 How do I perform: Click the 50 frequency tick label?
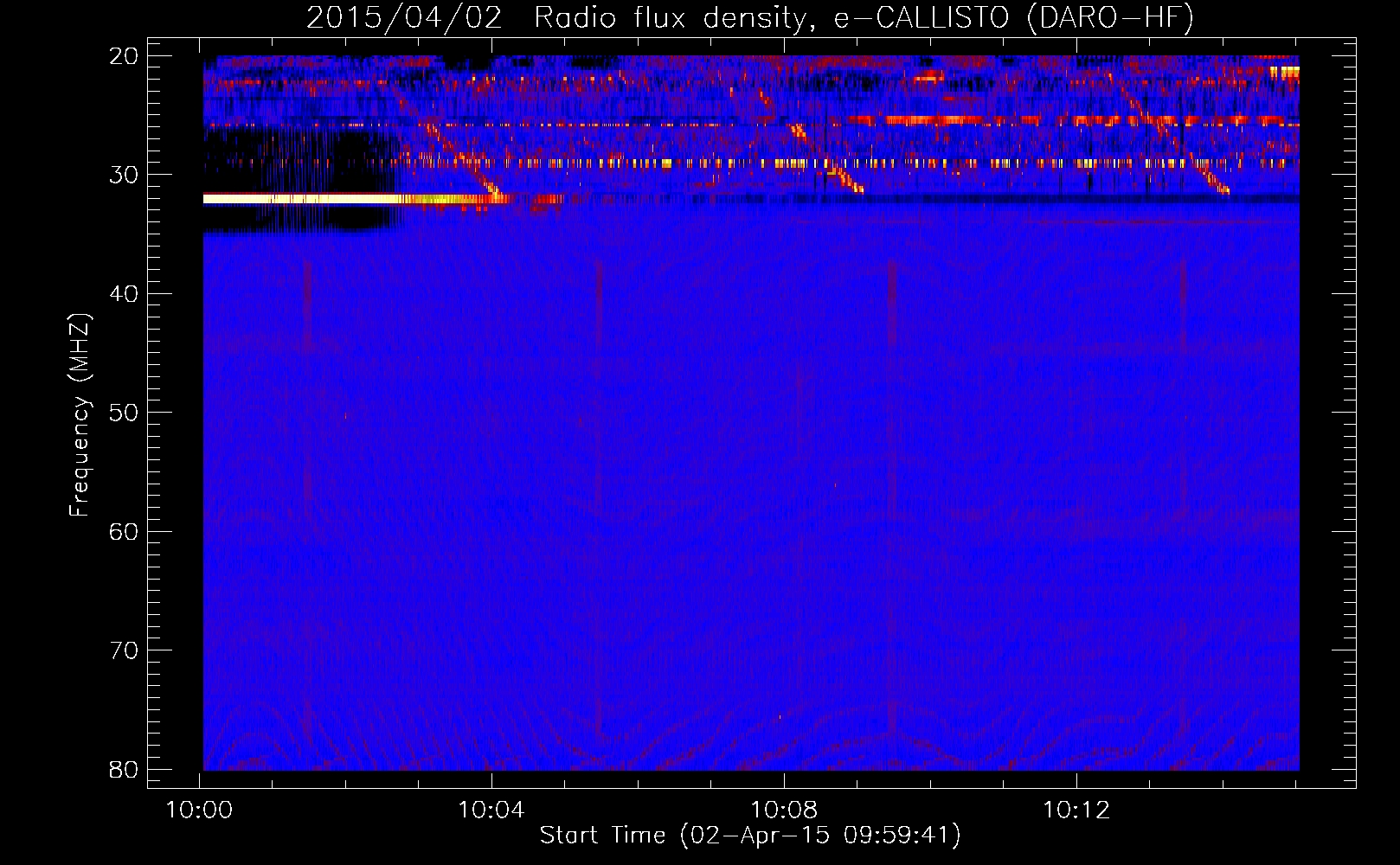pyautogui.click(x=124, y=413)
